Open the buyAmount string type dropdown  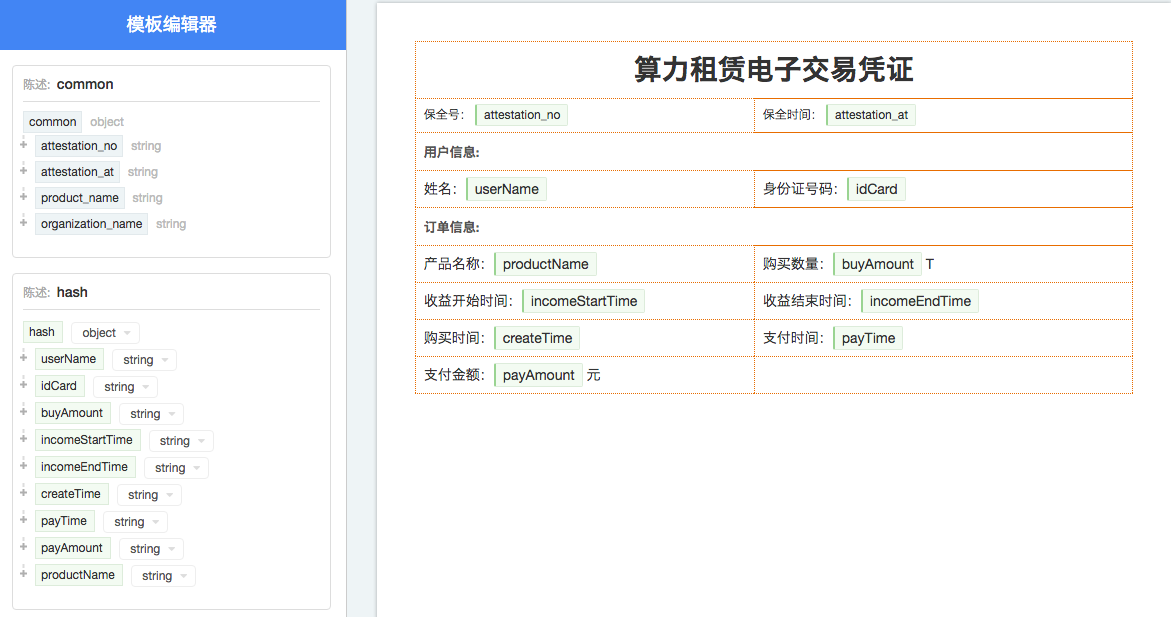click(152, 414)
